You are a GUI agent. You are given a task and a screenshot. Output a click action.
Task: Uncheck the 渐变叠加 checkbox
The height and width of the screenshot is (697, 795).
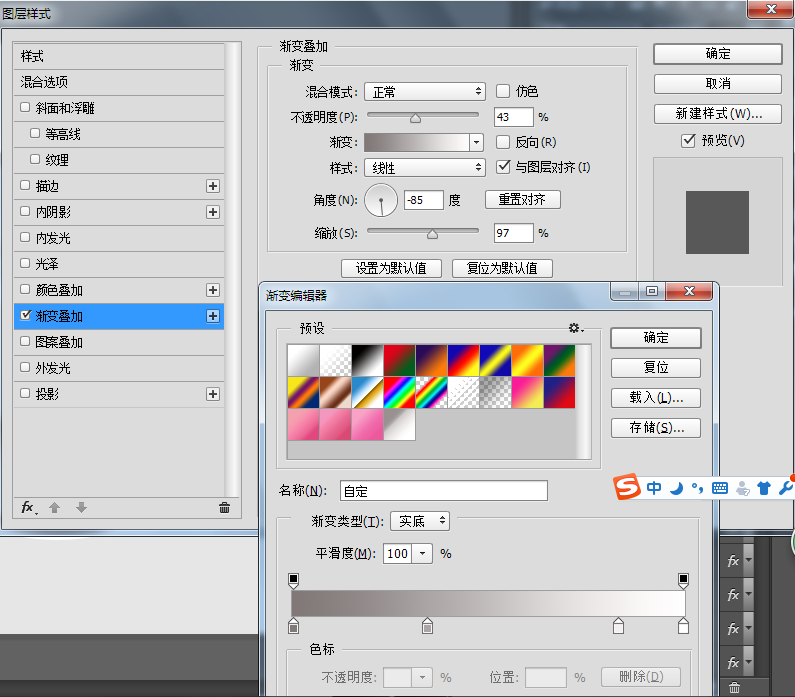click(x=25, y=315)
